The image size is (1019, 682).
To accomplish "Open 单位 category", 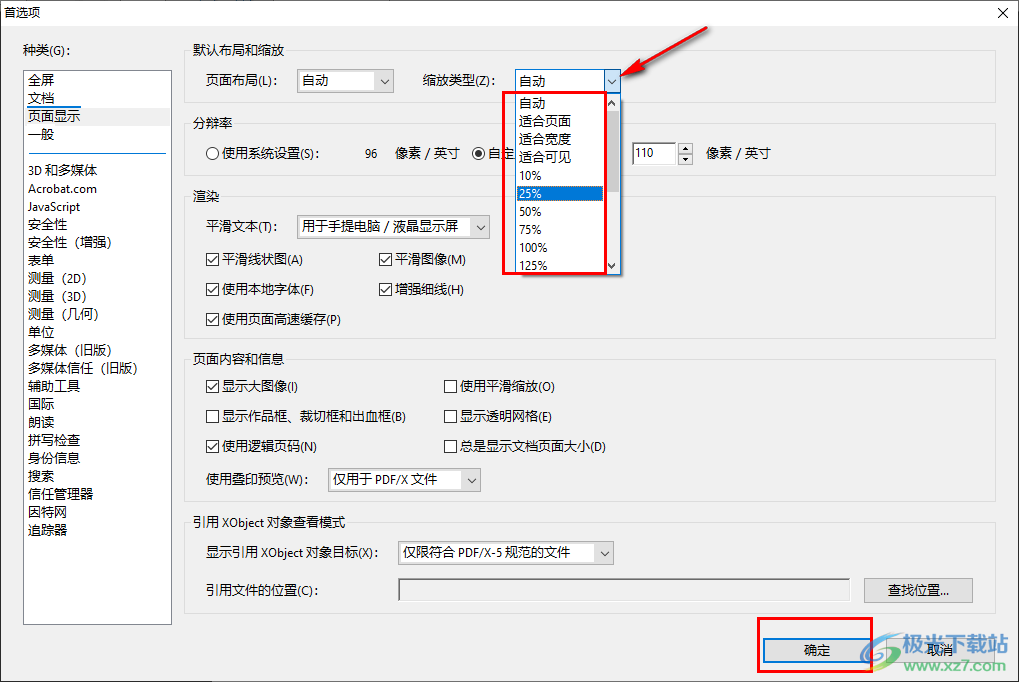I will point(41,332).
